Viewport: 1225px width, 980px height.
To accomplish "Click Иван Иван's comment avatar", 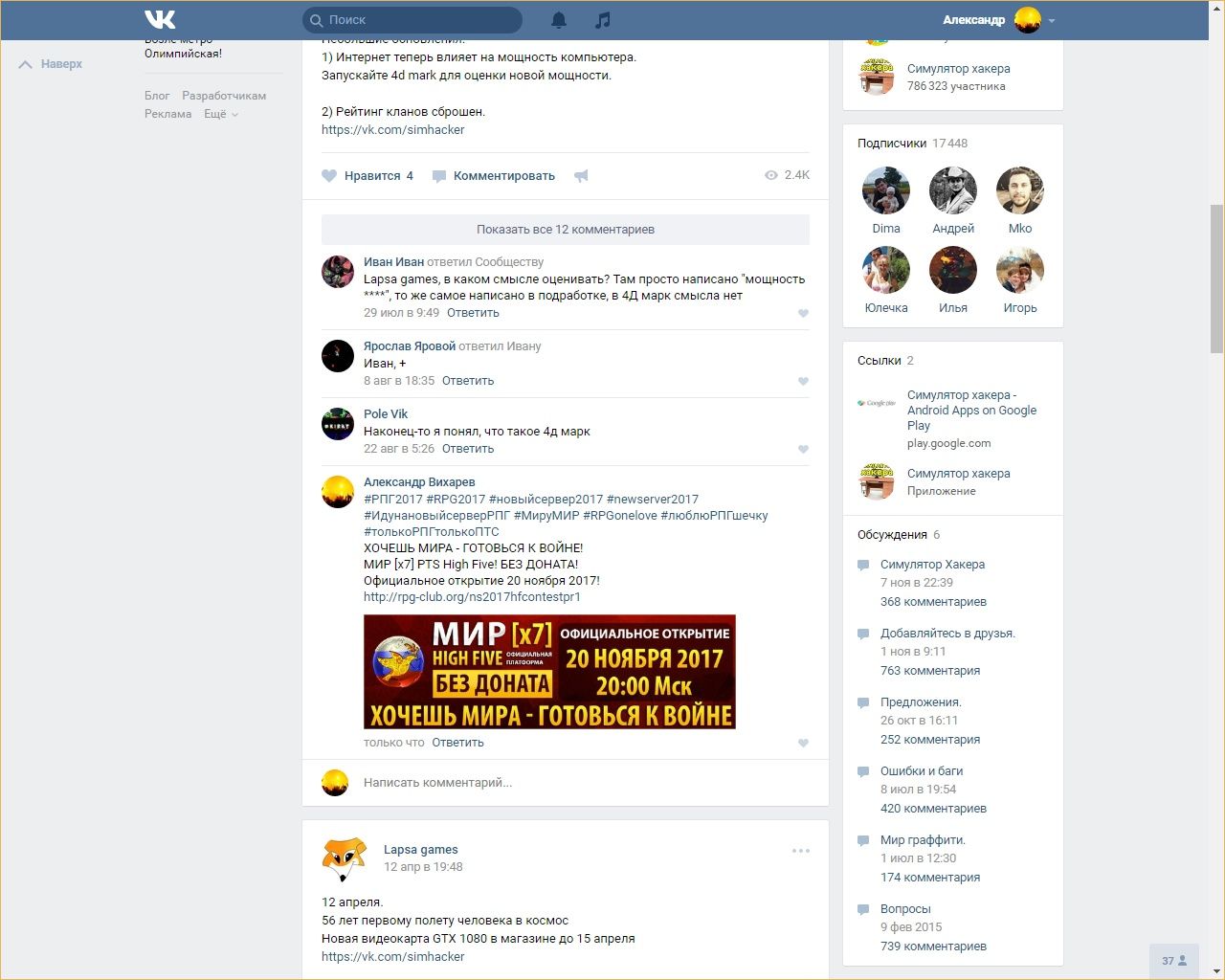I will [338, 272].
